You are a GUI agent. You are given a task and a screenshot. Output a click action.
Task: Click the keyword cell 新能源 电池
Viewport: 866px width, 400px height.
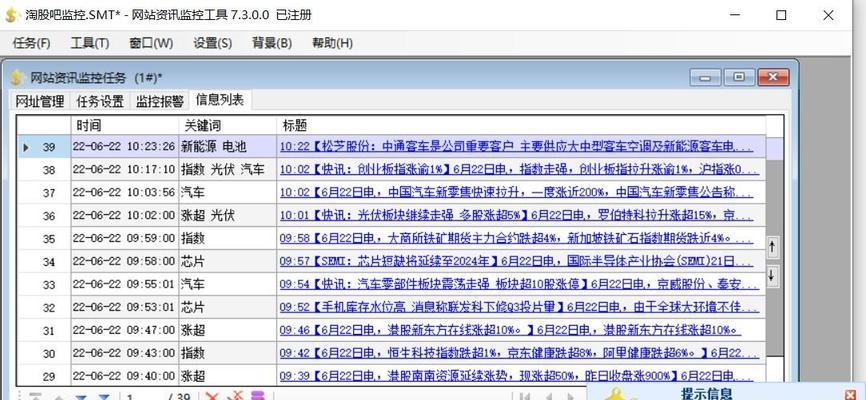pos(228,147)
